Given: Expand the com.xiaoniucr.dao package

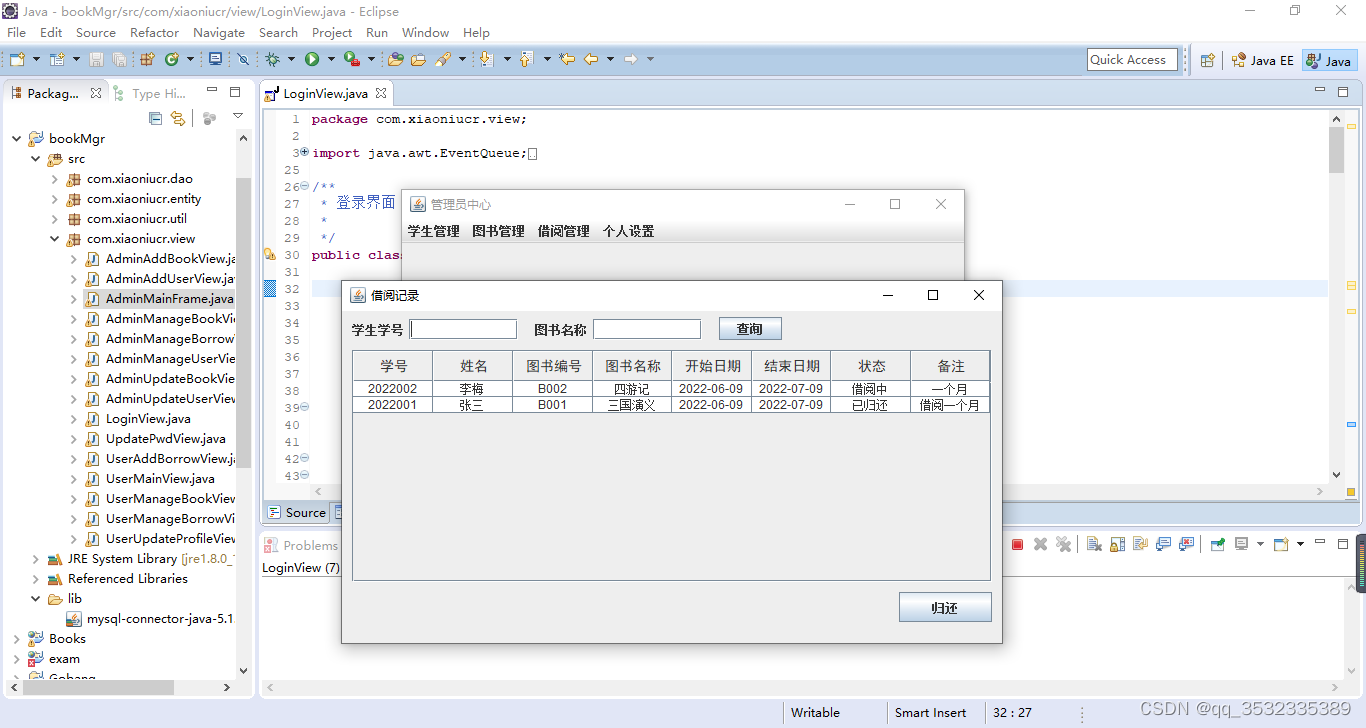Looking at the screenshot, I should [55, 179].
